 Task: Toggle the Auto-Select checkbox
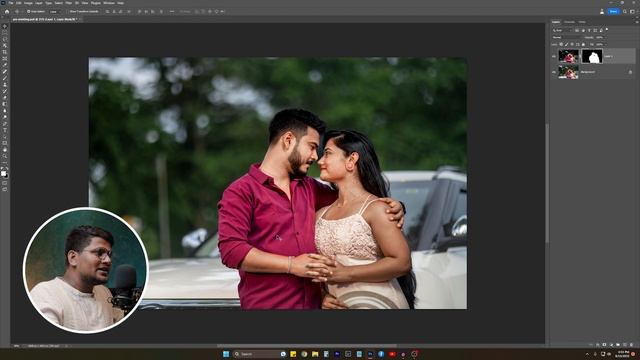[29, 11]
